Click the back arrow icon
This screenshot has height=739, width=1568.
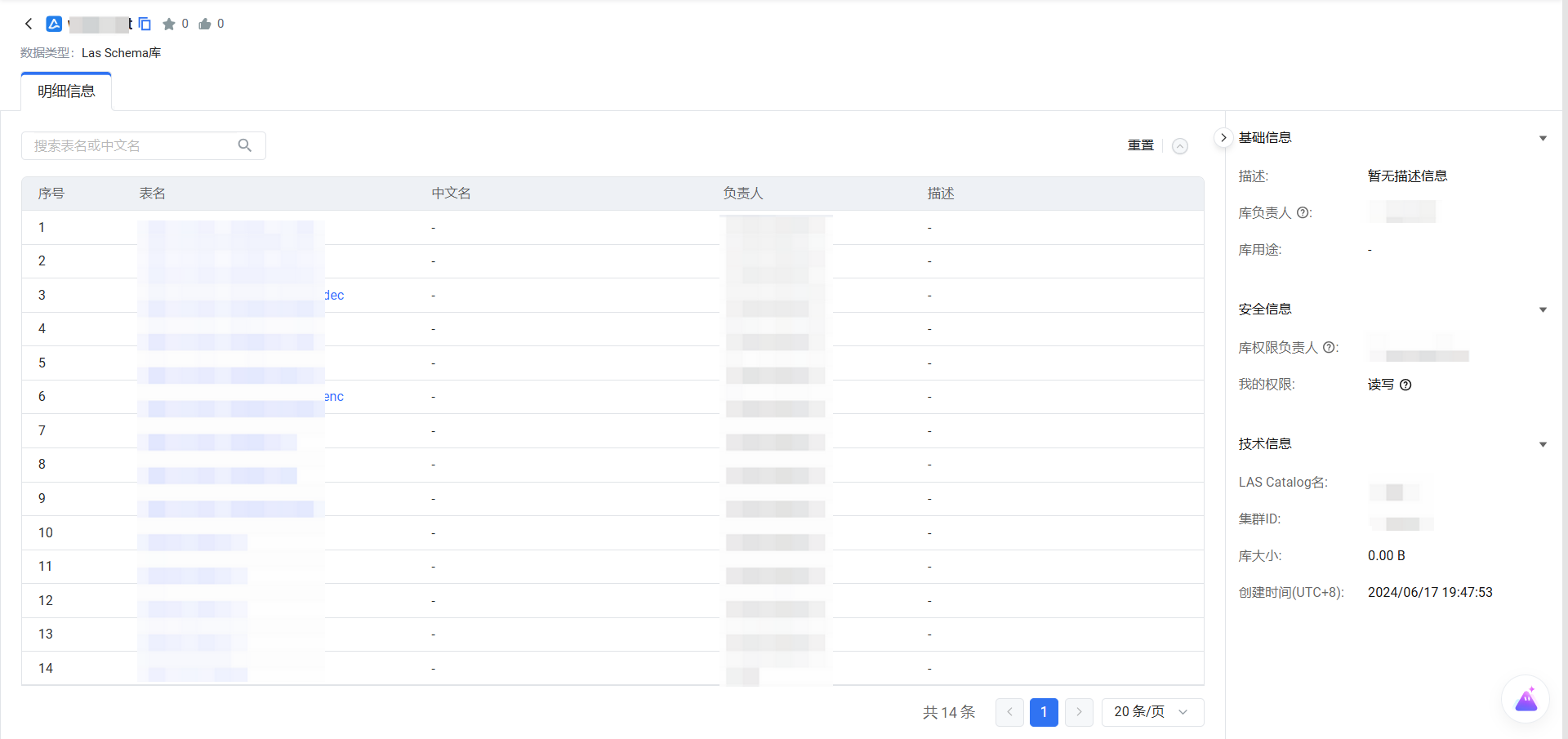coord(29,24)
